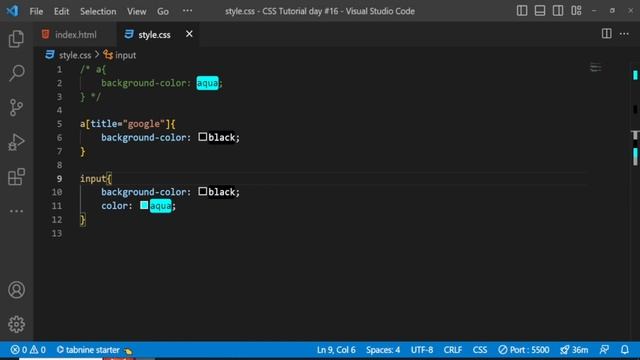Click the vertical scrollbar of the editor
Image resolution: width=640 pixels, height=360 pixels.
[x=635, y=201]
